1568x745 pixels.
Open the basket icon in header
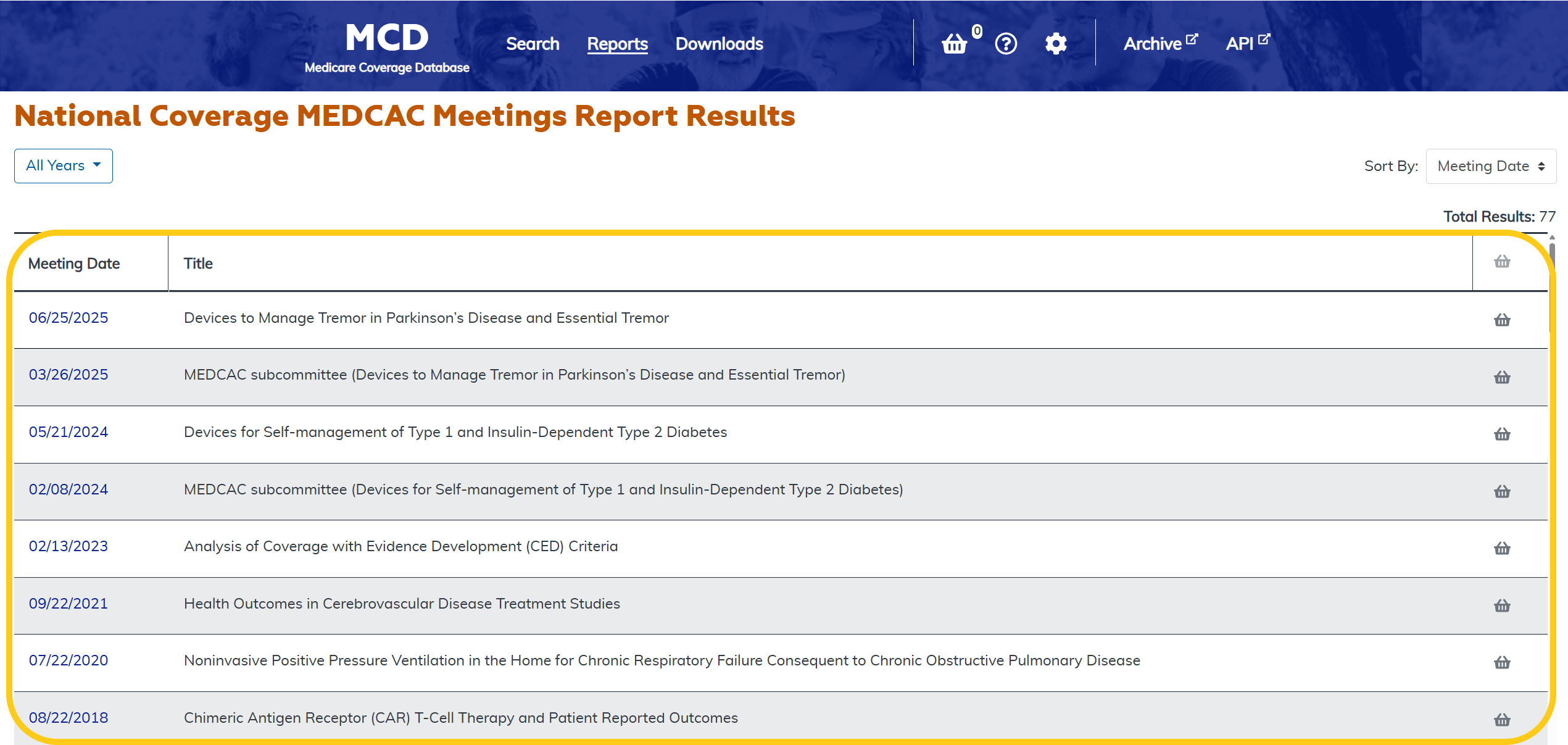[954, 44]
